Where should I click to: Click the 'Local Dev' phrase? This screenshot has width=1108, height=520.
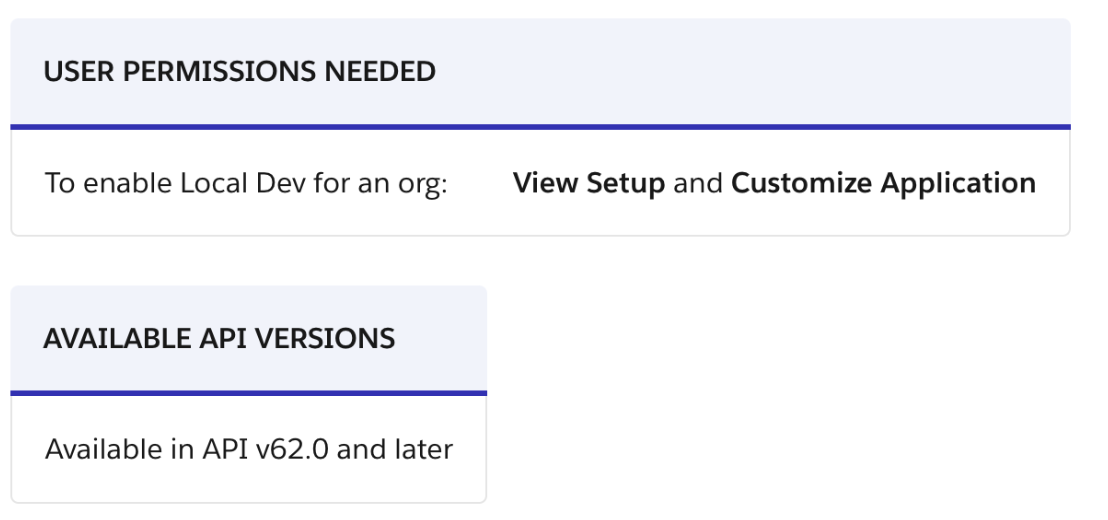pos(243,183)
